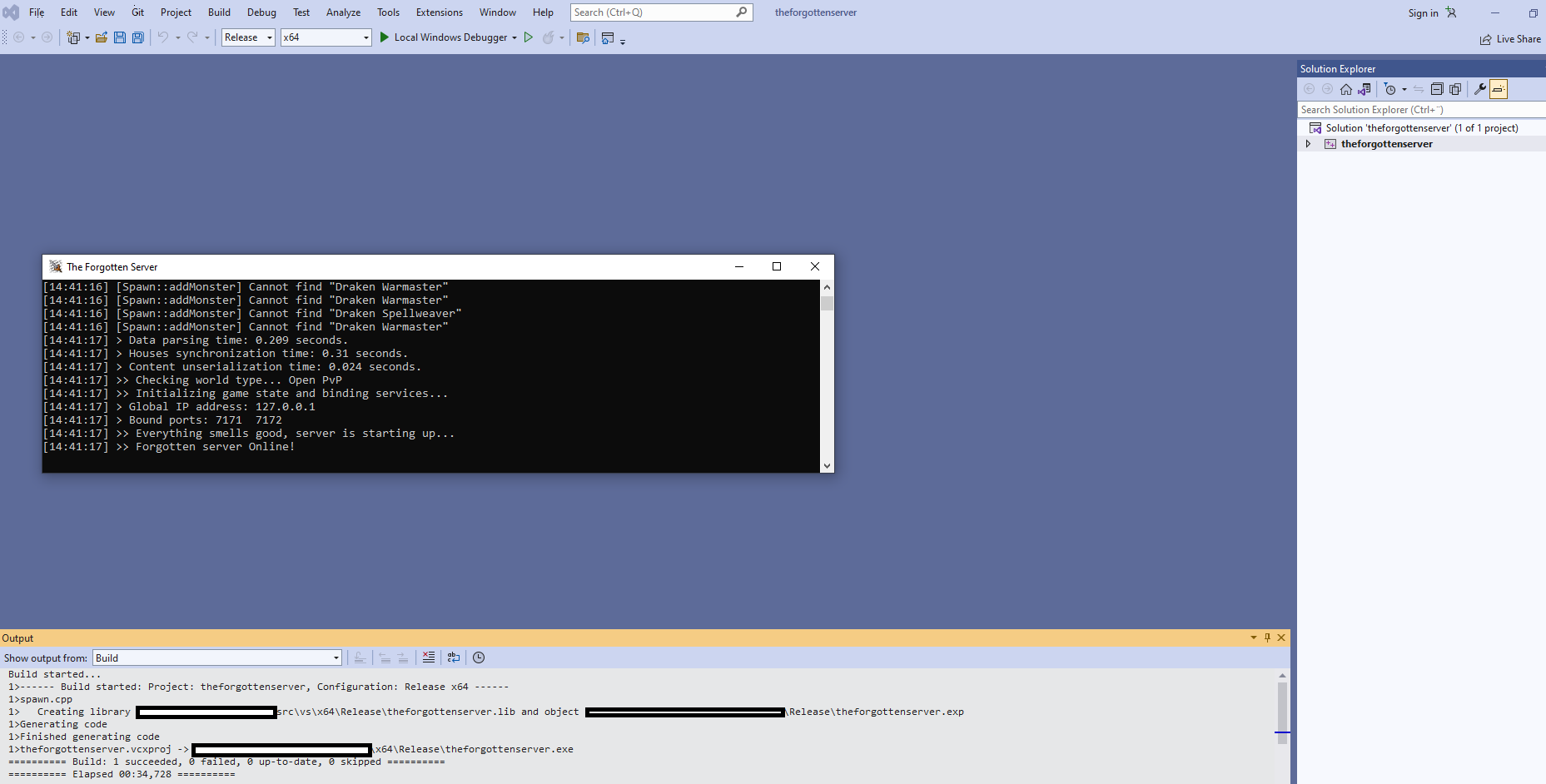Open the Show output from Build dropdown
This screenshot has height=784, width=1546.
pyautogui.click(x=217, y=657)
